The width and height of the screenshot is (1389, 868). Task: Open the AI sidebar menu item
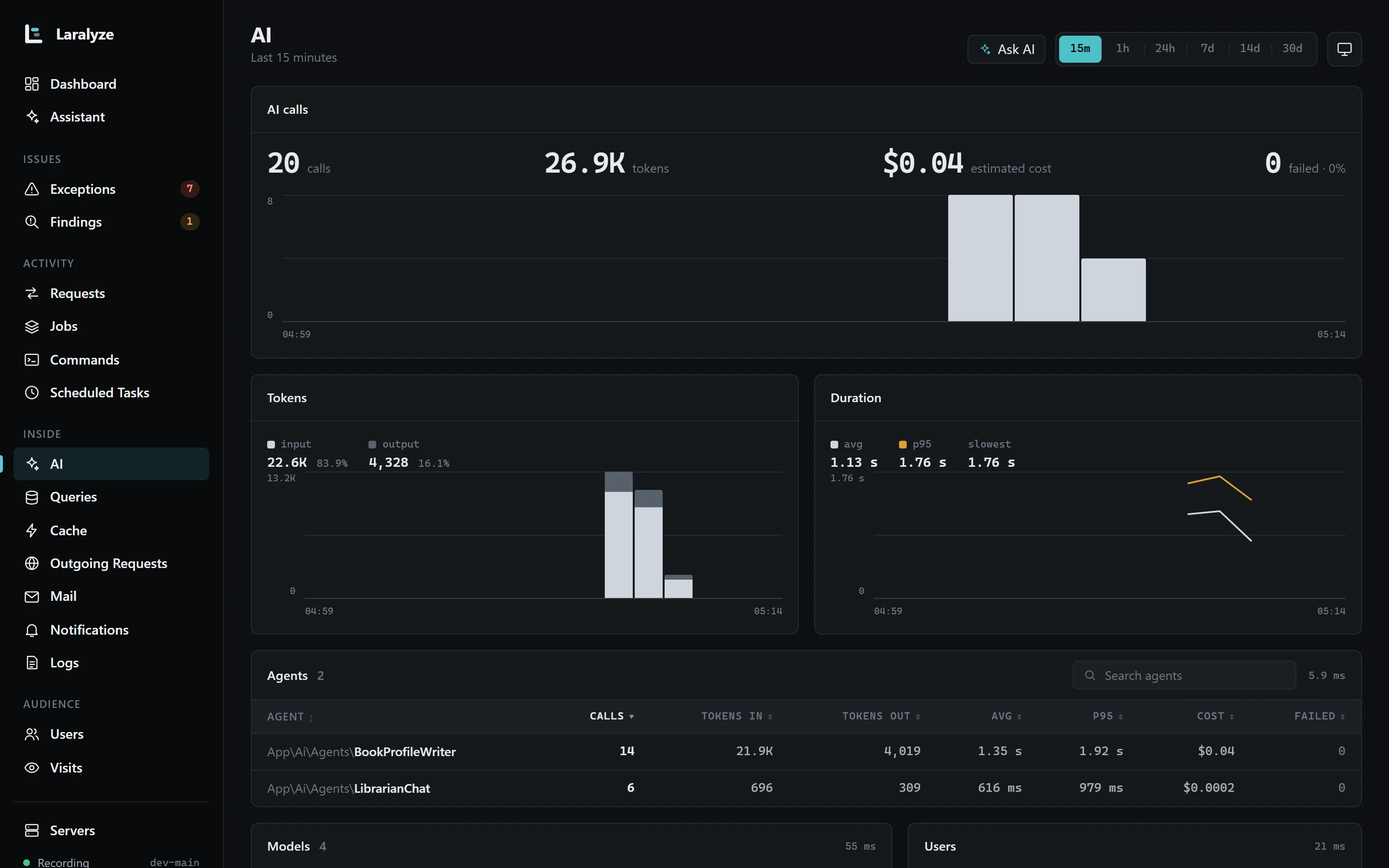click(111, 464)
